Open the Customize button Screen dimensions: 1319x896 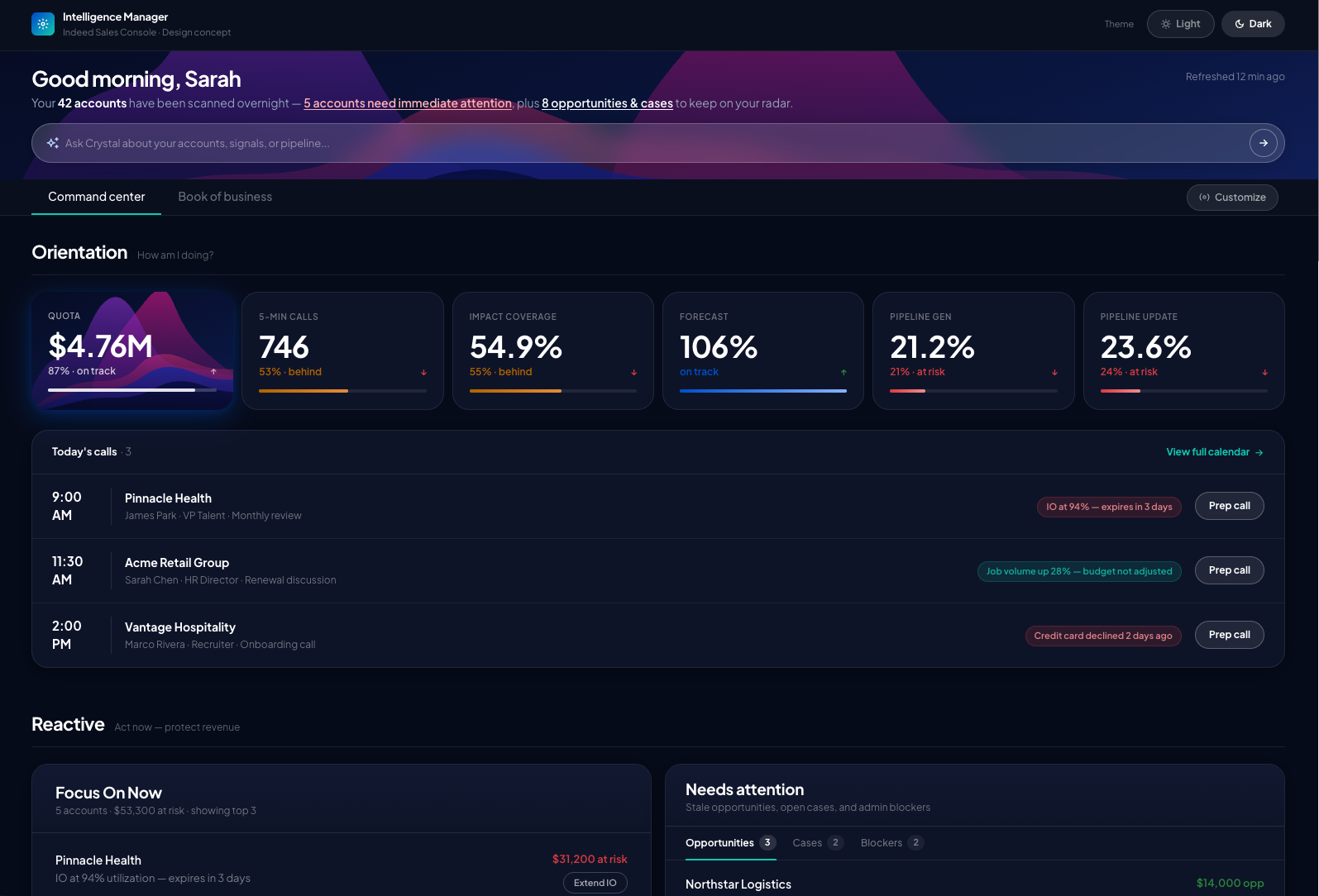pos(1232,198)
